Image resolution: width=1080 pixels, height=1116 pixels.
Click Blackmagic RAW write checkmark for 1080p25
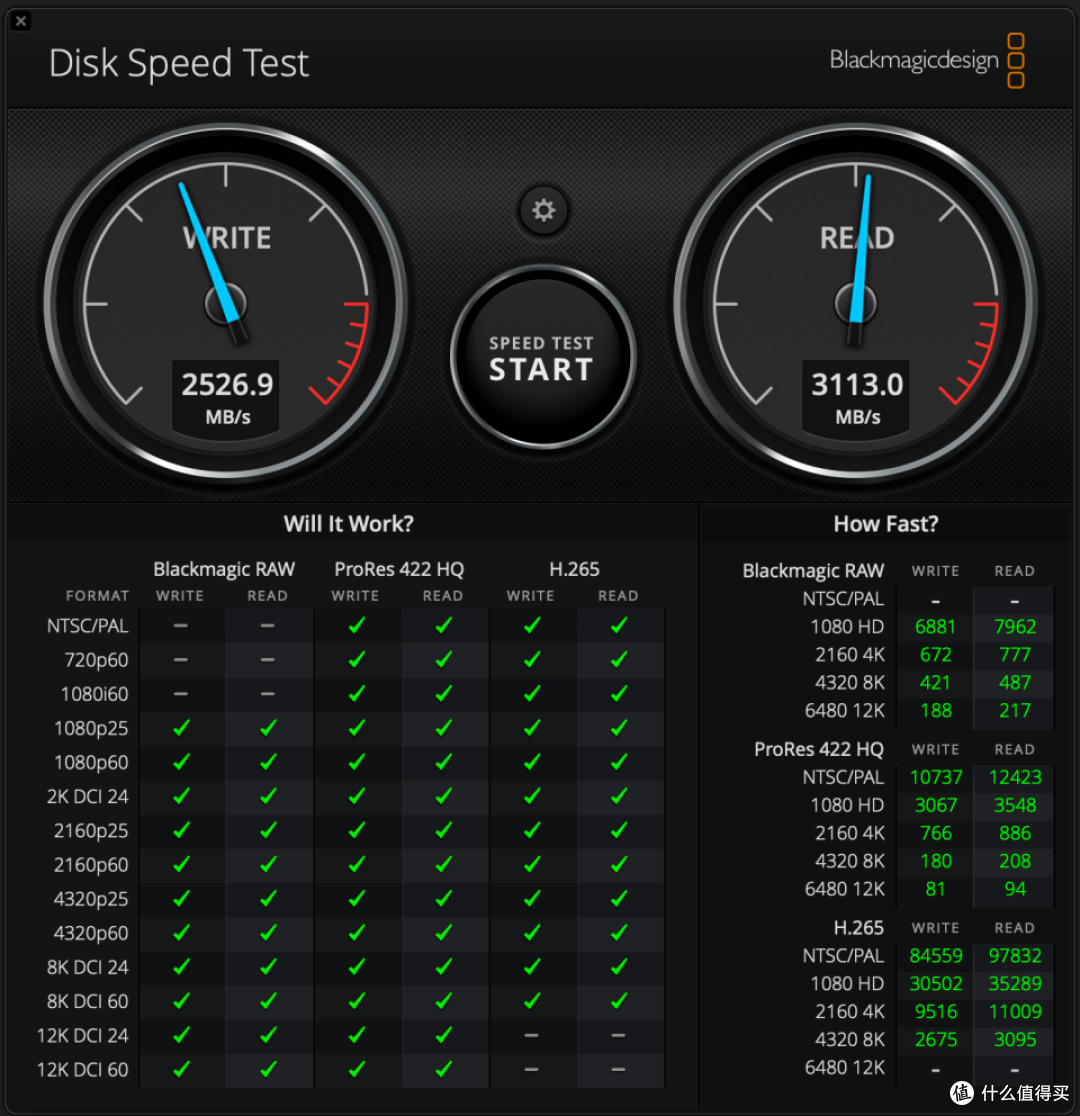click(x=182, y=728)
